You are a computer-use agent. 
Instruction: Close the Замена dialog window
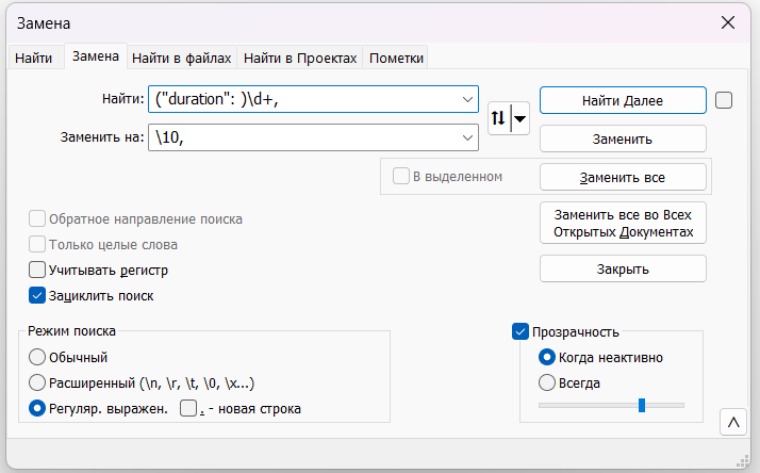point(727,22)
